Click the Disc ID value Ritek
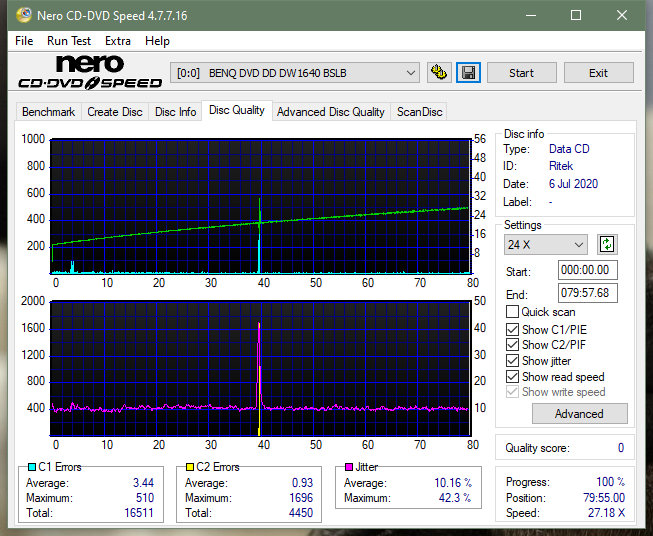The width and height of the screenshot is (653, 536). click(x=561, y=166)
